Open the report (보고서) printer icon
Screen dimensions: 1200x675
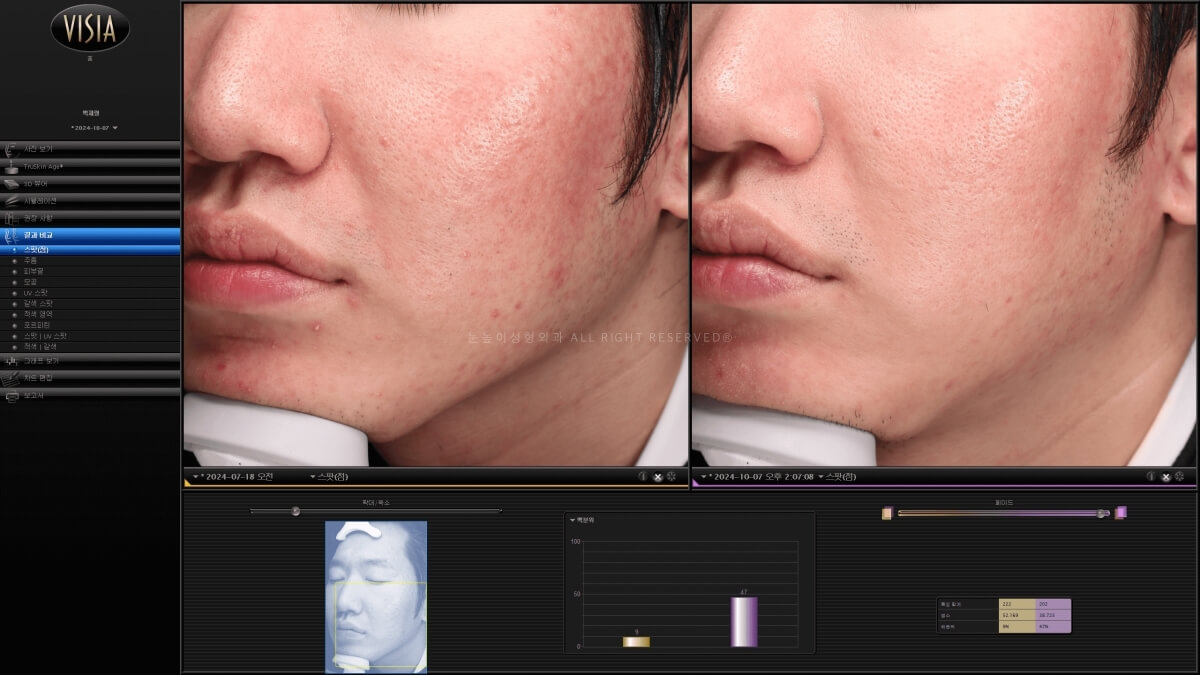pyautogui.click(x=12, y=396)
